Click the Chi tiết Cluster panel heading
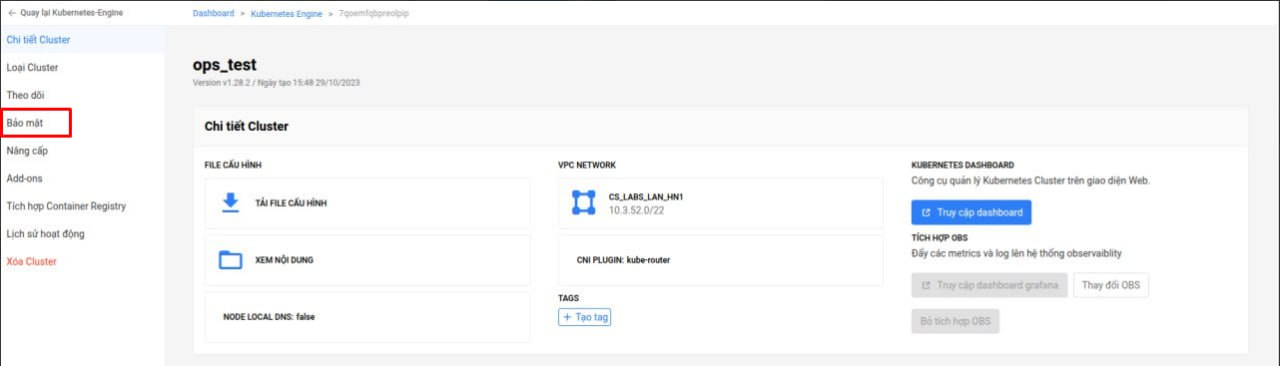This screenshot has width=1280, height=366. click(246, 127)
